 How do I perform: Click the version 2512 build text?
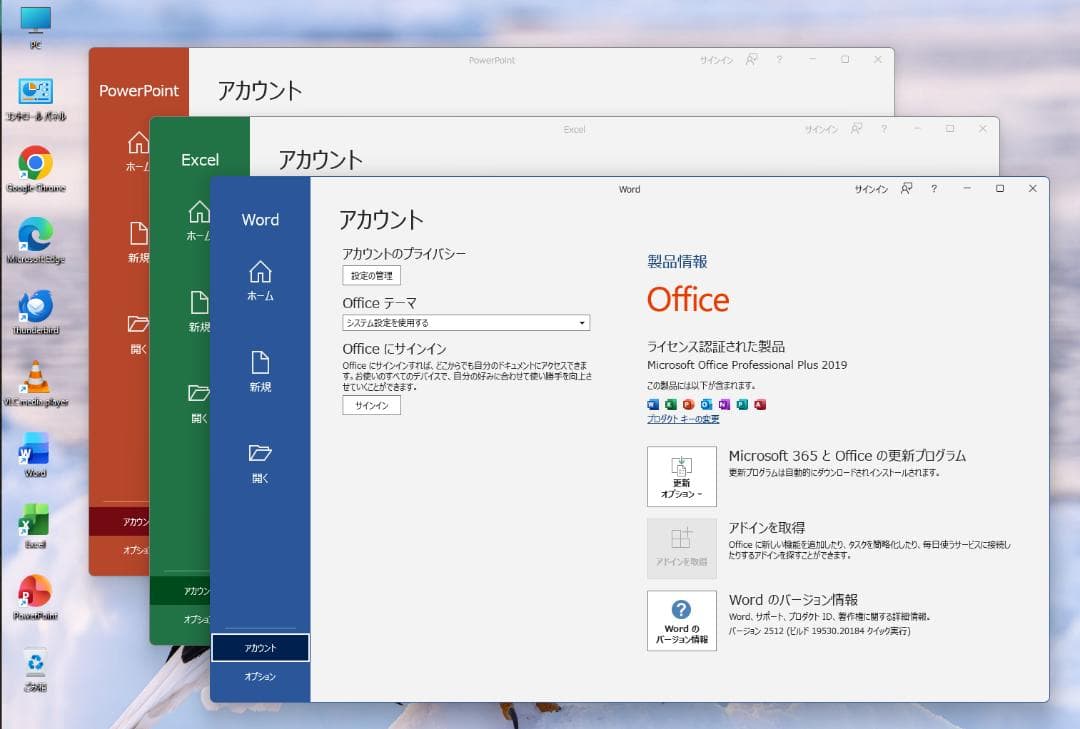pyautogui.click(x=820, y=631)
